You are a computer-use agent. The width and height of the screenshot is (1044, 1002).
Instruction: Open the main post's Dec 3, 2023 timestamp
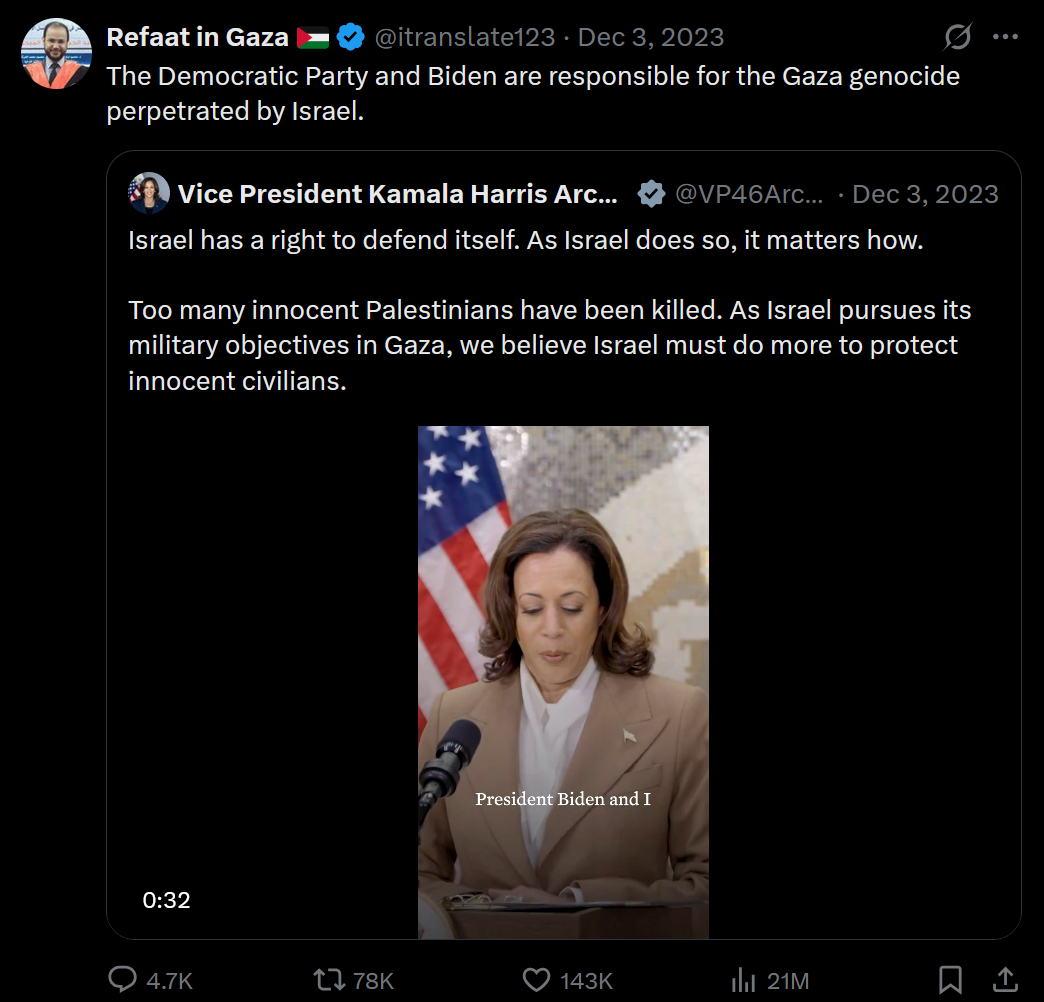(651, 38)
